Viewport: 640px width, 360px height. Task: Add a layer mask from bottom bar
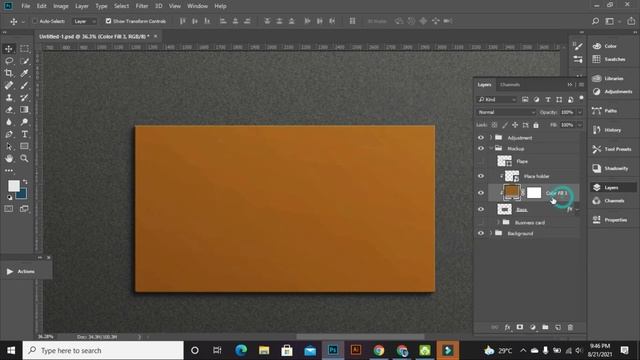click(x=520, y=327)
